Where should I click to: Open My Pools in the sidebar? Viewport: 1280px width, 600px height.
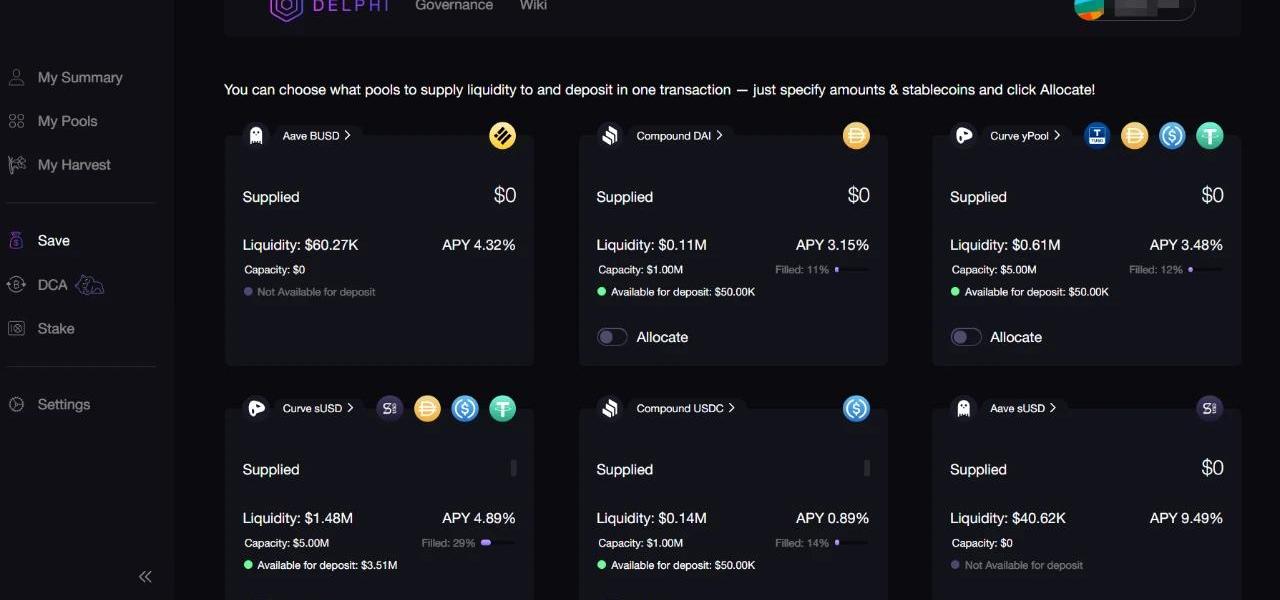[67, 121]
